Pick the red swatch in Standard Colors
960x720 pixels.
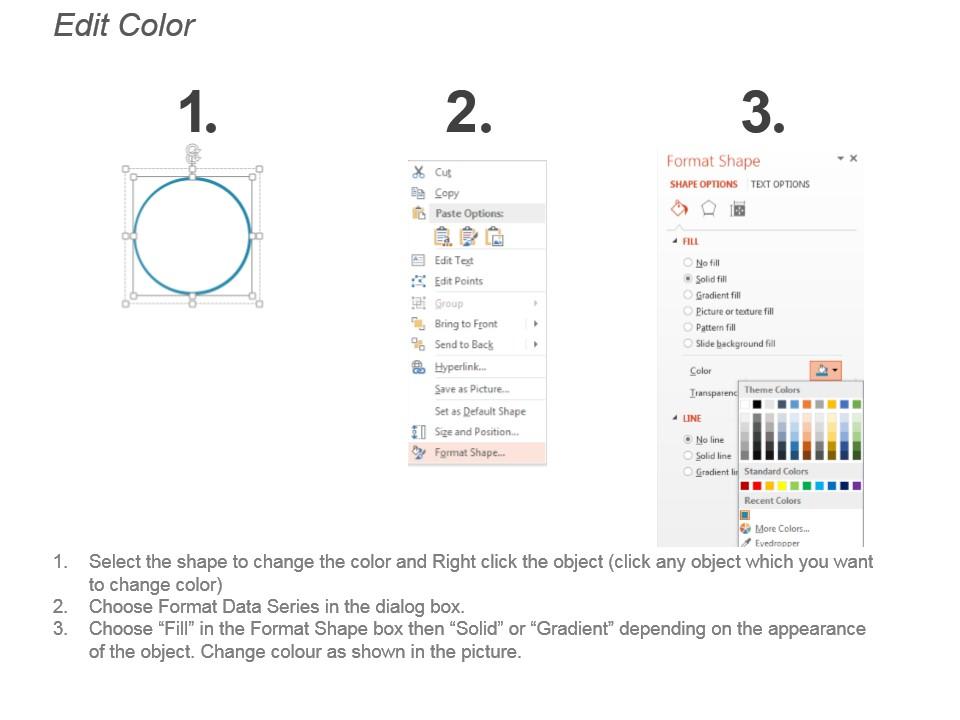757,486
